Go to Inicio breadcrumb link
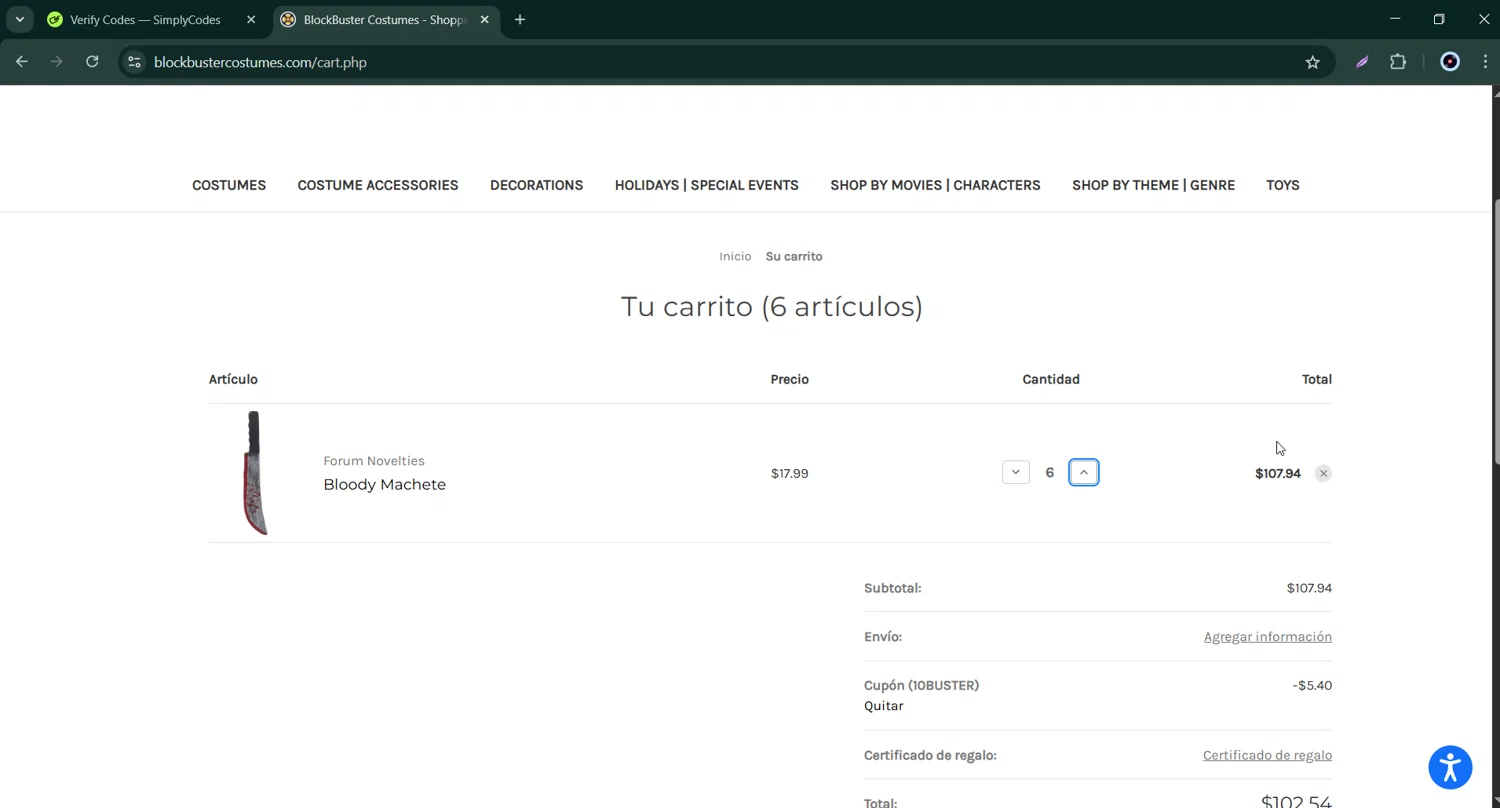 coord(735,256)
